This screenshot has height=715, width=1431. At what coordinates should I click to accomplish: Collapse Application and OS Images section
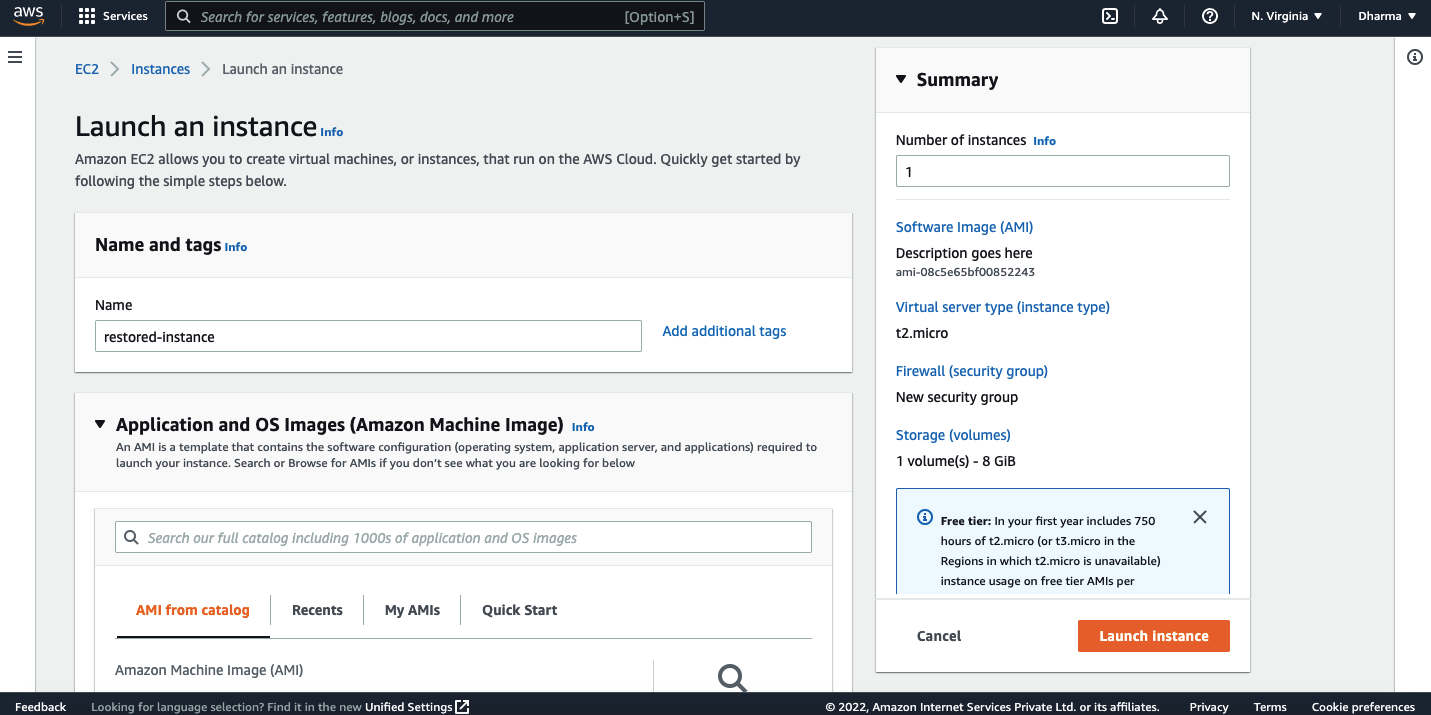(x=100, y=424)
